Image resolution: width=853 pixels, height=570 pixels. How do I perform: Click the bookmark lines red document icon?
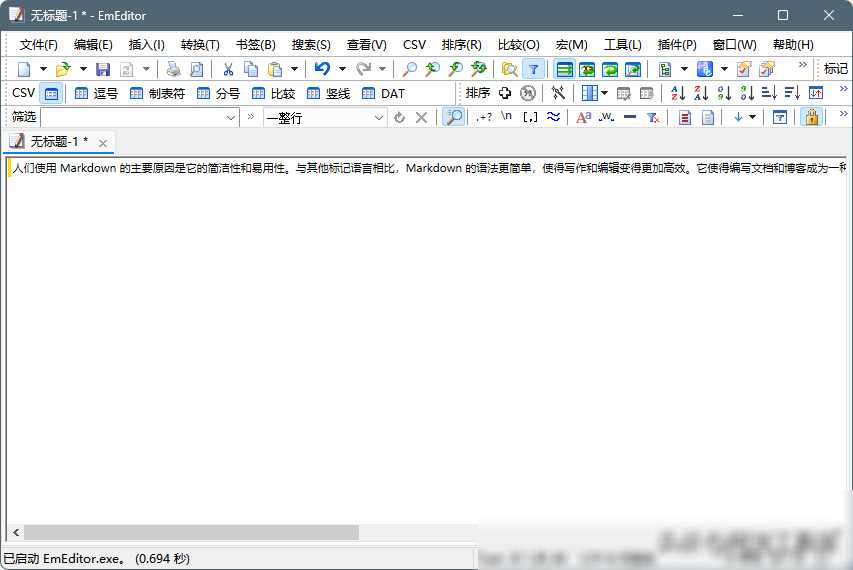685,117
